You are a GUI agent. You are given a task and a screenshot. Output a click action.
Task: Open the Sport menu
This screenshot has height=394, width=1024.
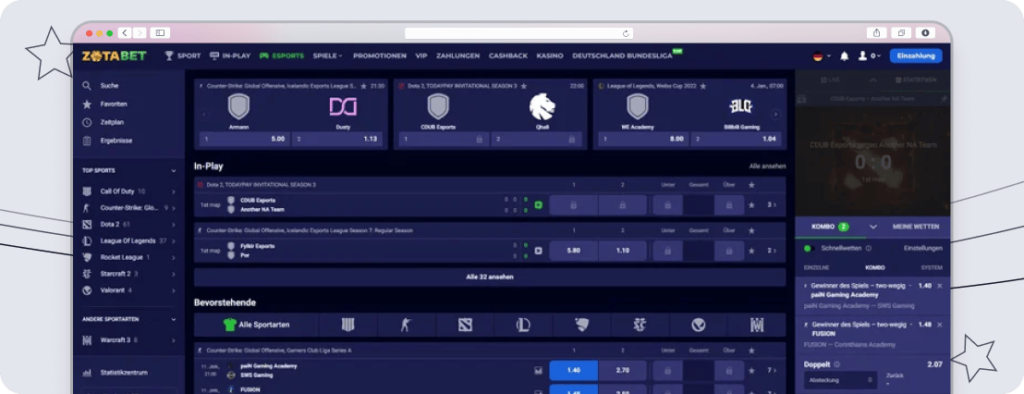(183, 56)
